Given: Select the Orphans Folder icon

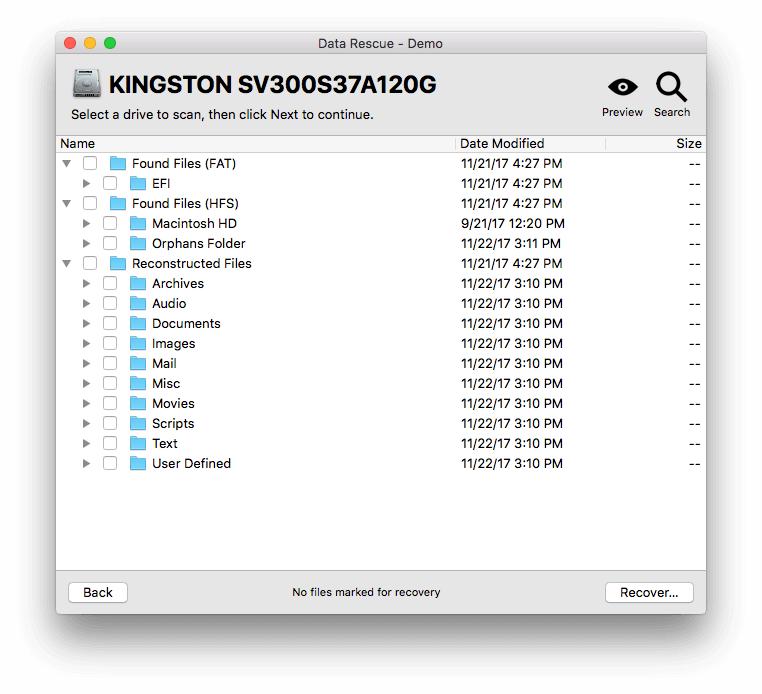Looking at the screenshot, I should tap(138, 244).
